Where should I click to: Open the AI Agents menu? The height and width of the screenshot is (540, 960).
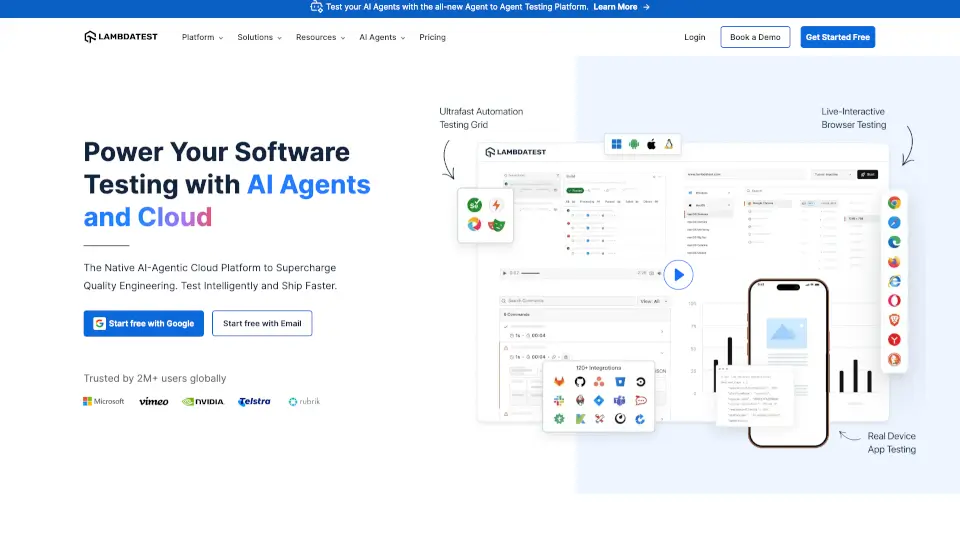pos(382,37)
